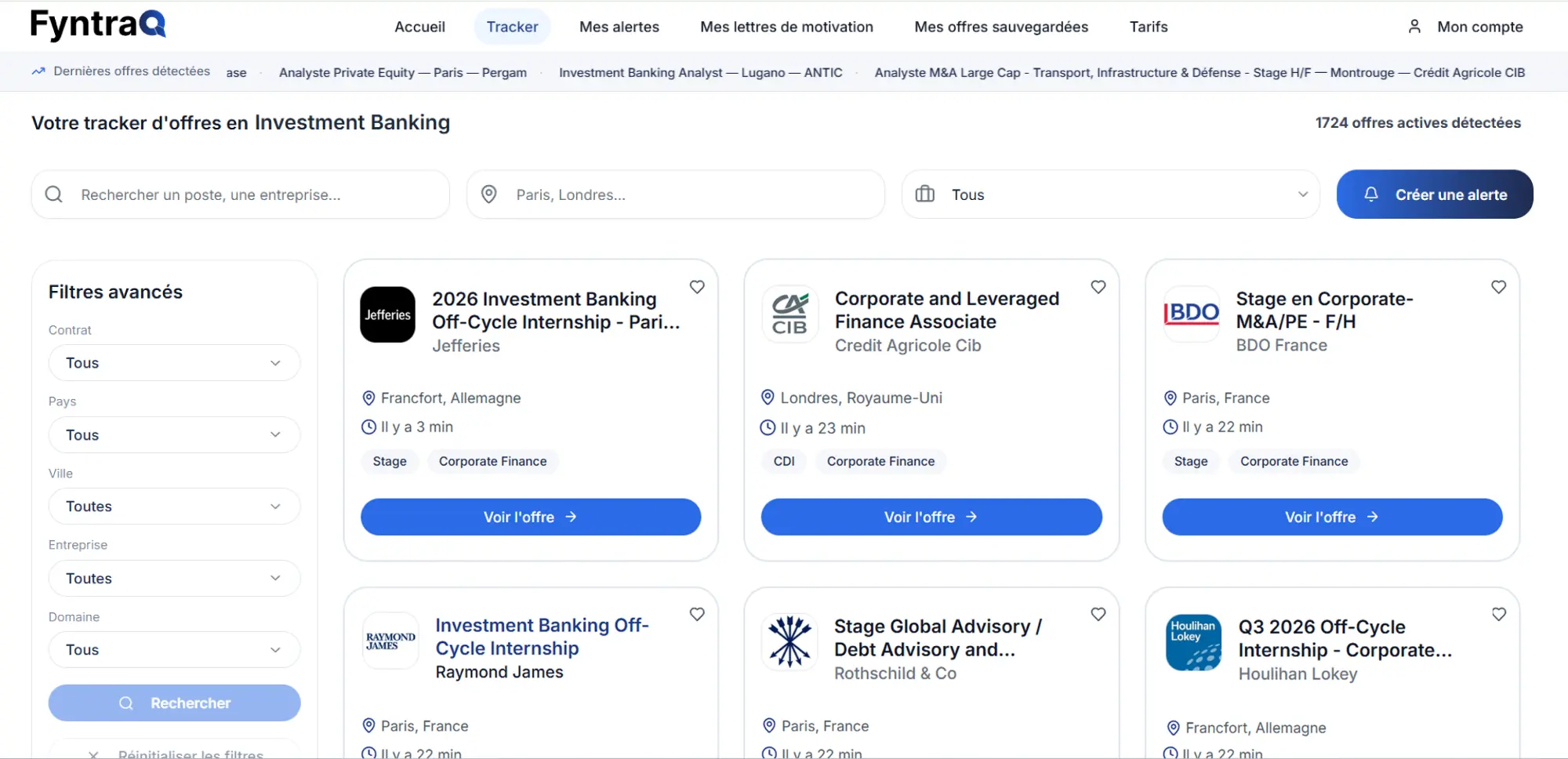Click the BDO France logo
Viewport: 1568px width, 759px height.
[1191, 314]
